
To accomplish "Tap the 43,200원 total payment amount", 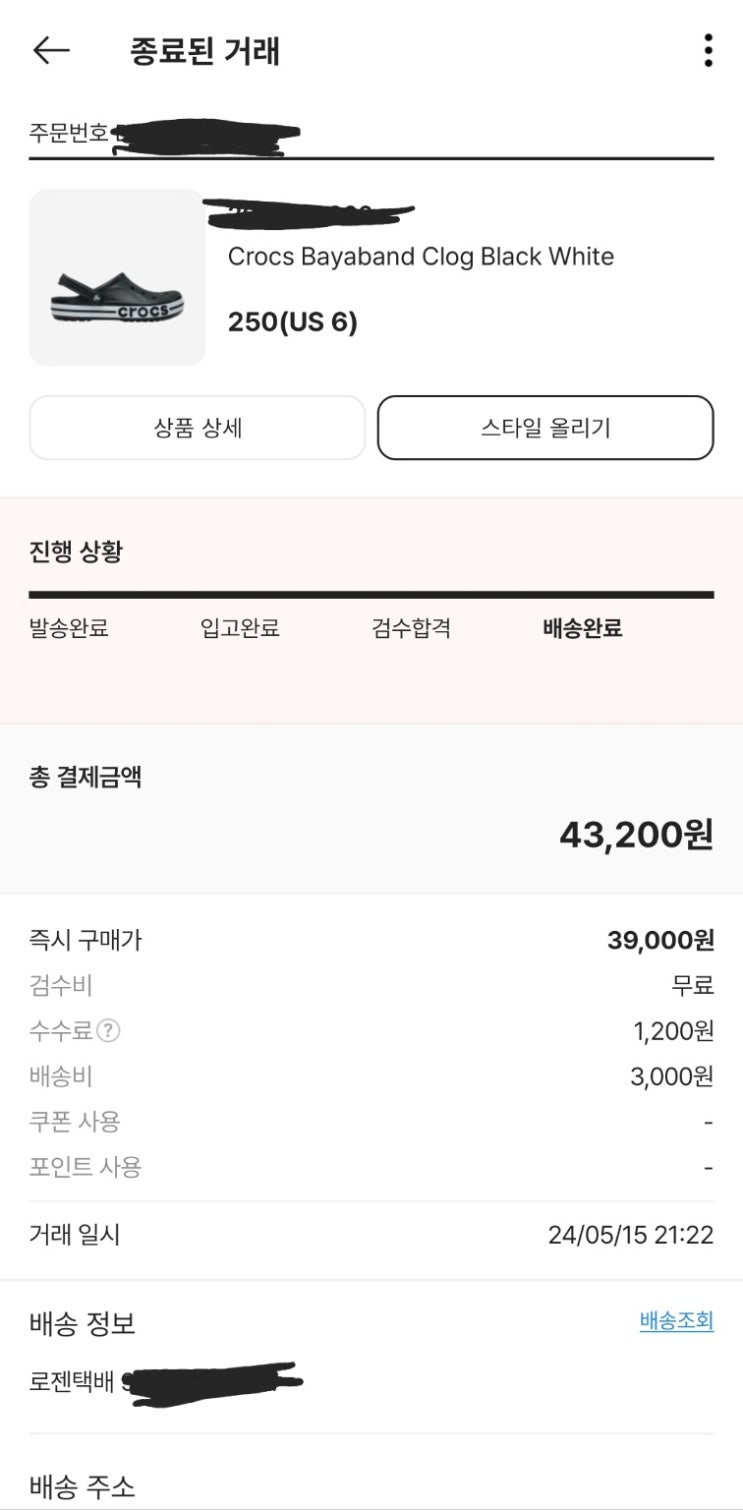I will tap(635, 834).
